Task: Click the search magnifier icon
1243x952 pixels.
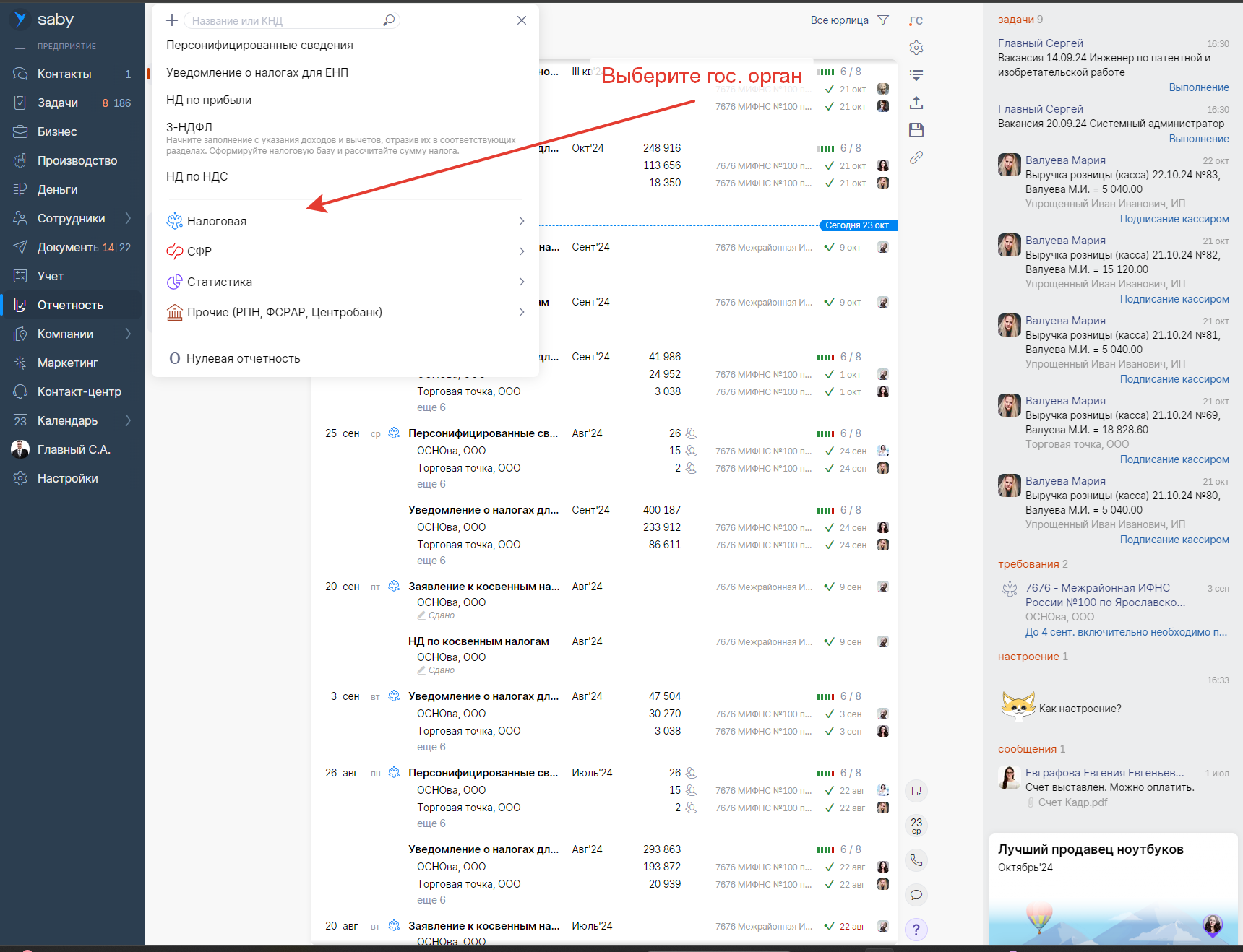Action: pyautogui.click(x=388, y=20)
